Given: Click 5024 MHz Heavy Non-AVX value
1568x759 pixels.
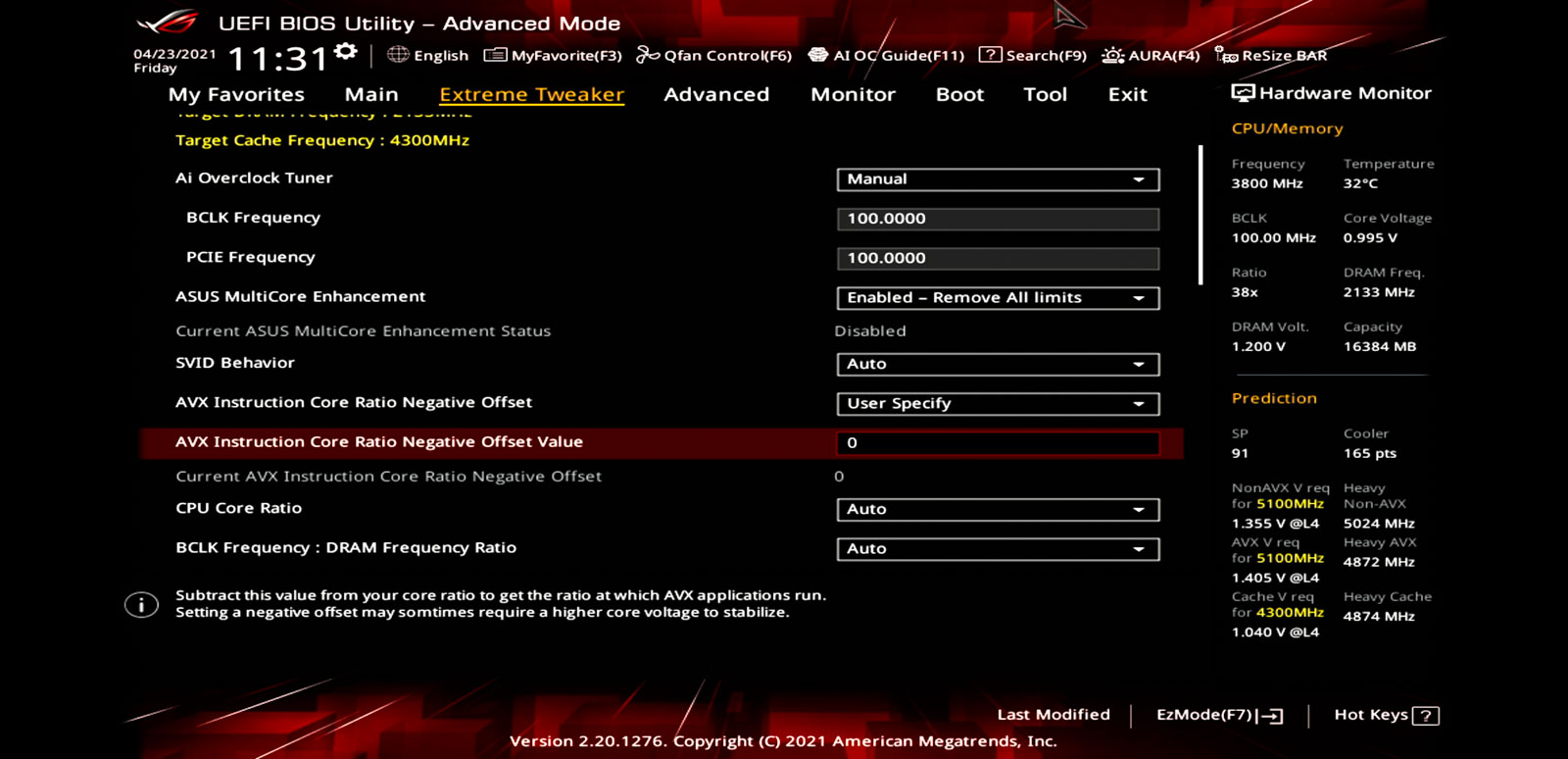Looking at the screenshot, I should [x=1379, y=524].
